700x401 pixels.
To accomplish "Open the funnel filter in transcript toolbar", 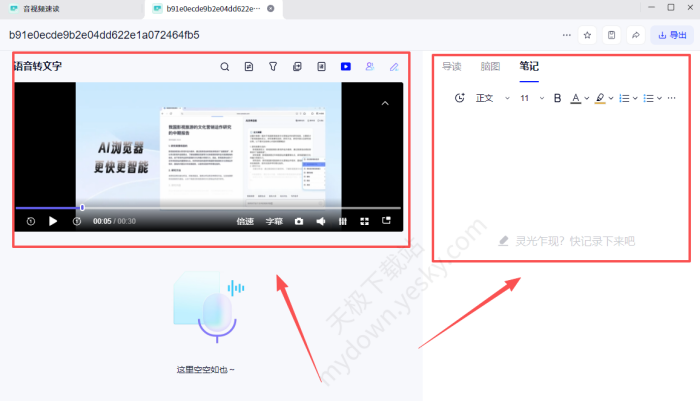I will point(273,67).
